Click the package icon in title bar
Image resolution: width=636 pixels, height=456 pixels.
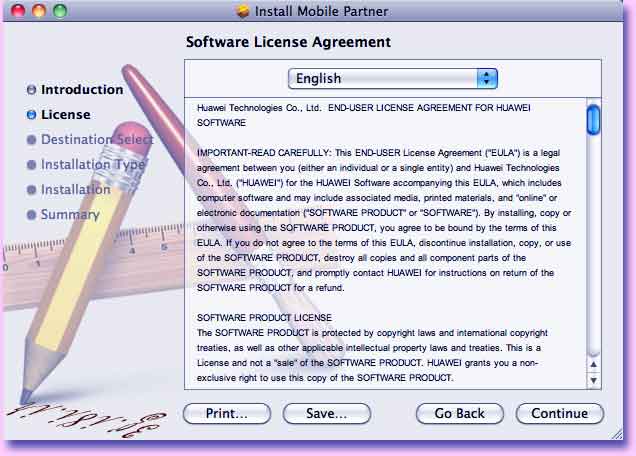[x=243, y=11]
